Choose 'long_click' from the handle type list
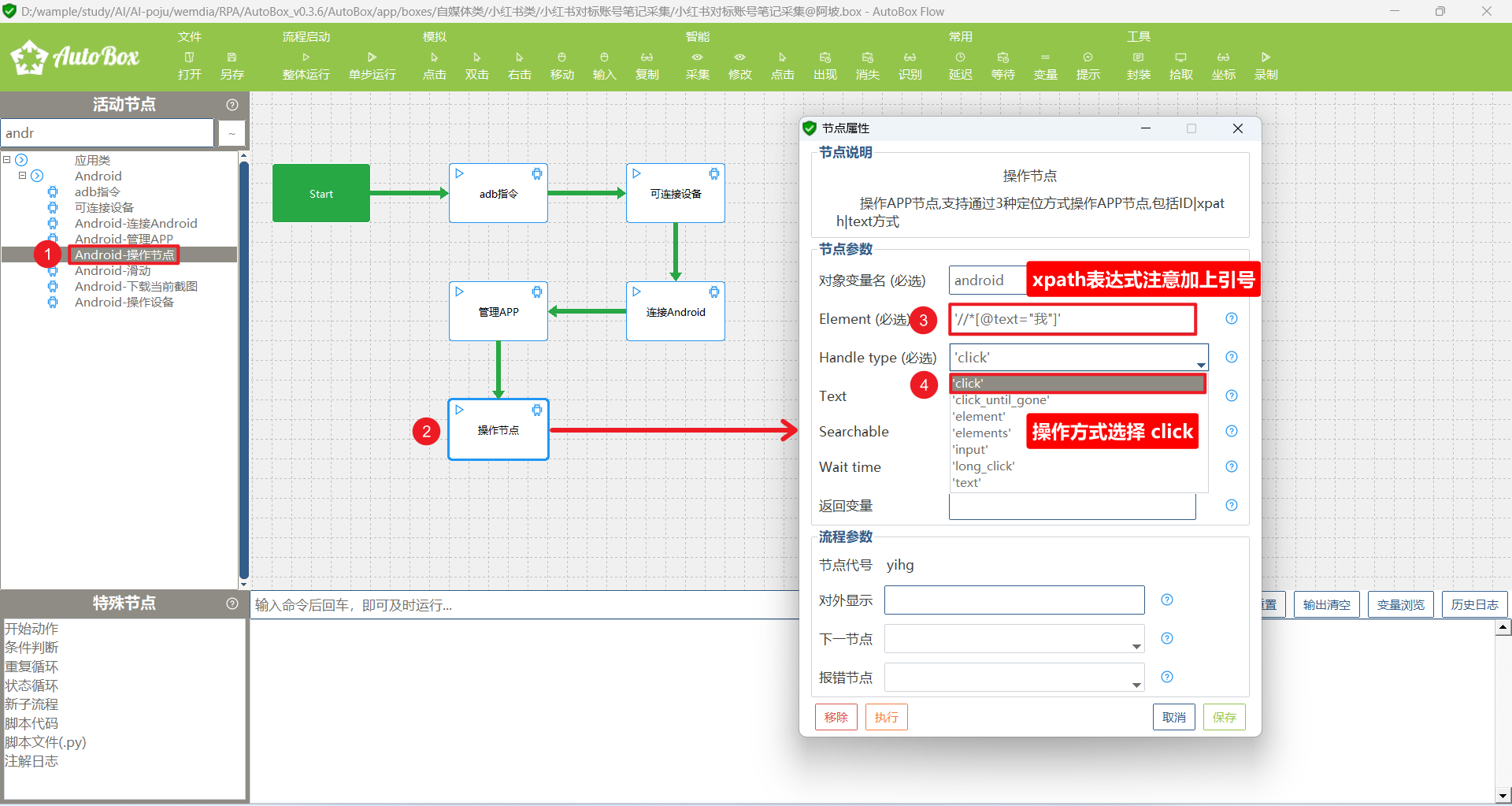 [x=983, y=466]
